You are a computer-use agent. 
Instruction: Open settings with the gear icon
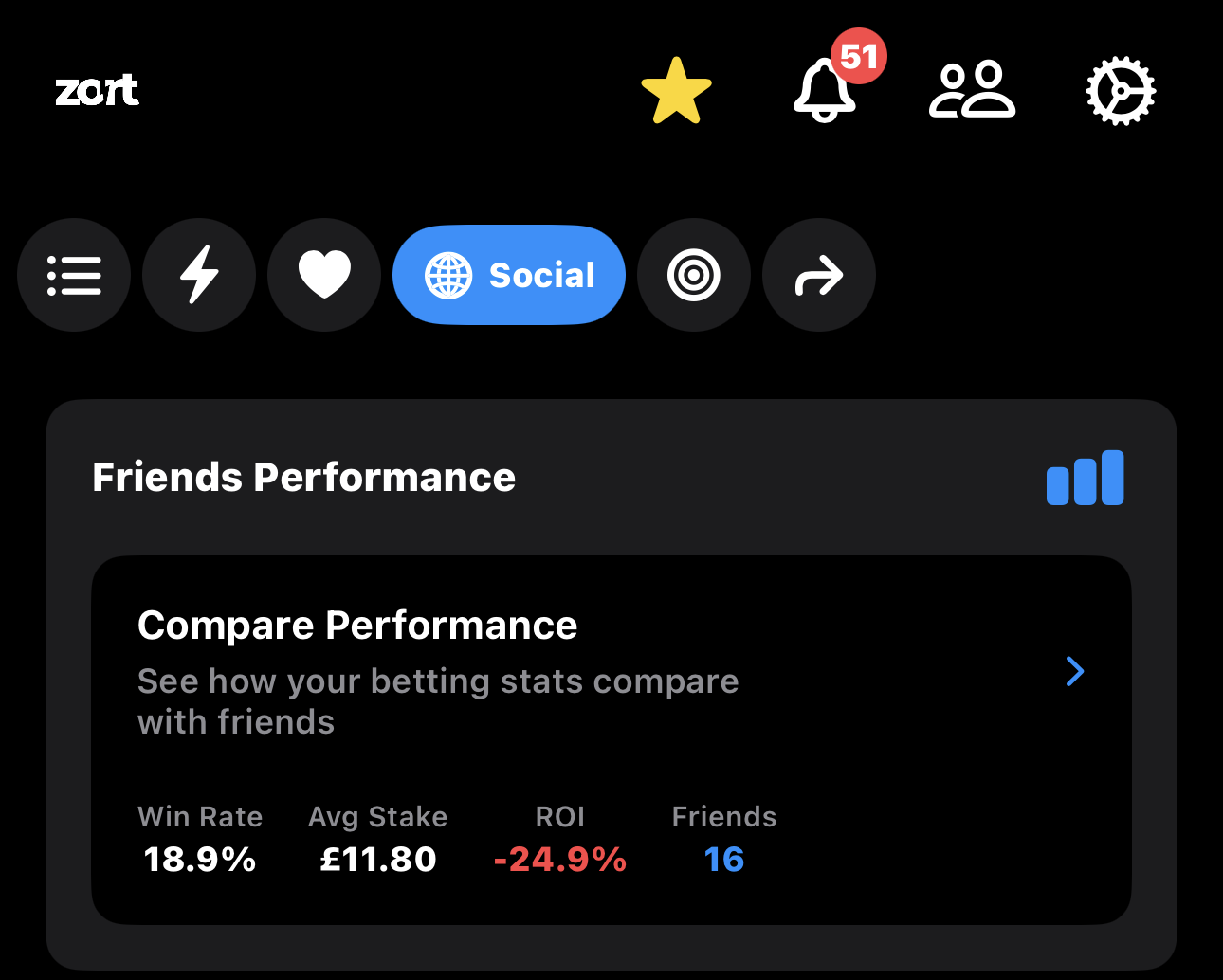(1121, 91)
